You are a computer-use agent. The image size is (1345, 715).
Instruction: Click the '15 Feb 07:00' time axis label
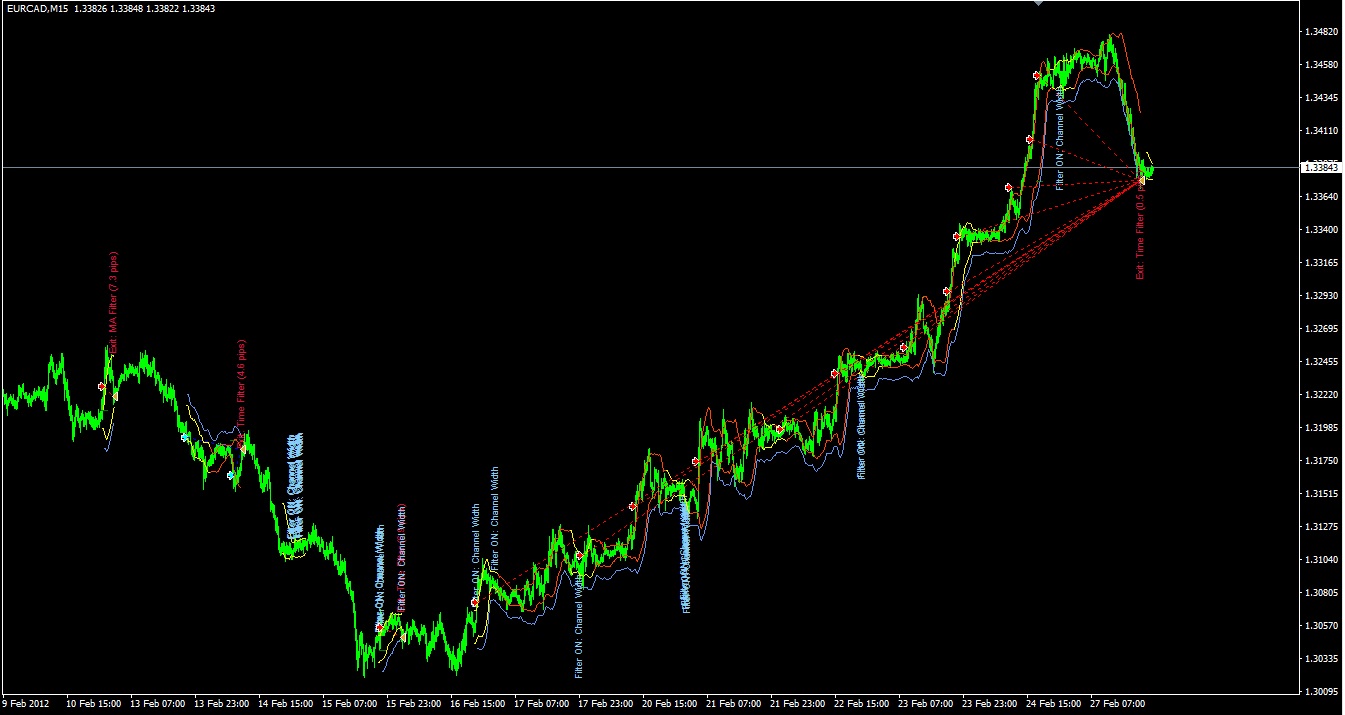[351, 704]
